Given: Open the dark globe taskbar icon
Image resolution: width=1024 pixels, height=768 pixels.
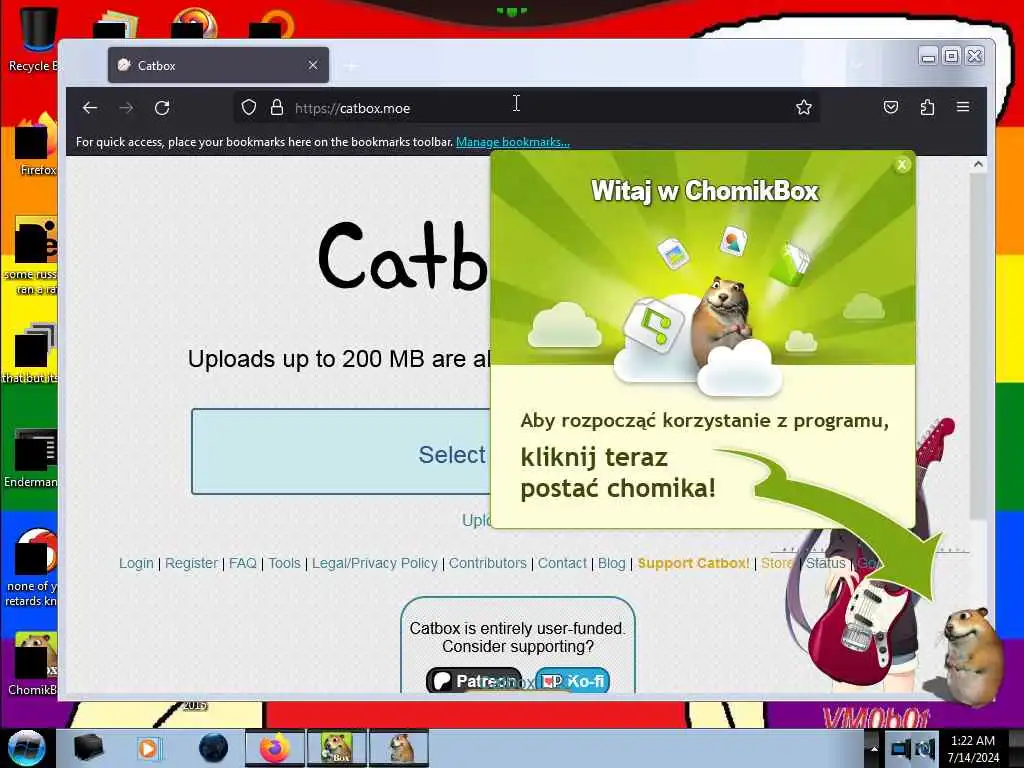Looking at the screenshot, I should click(213, 748).
